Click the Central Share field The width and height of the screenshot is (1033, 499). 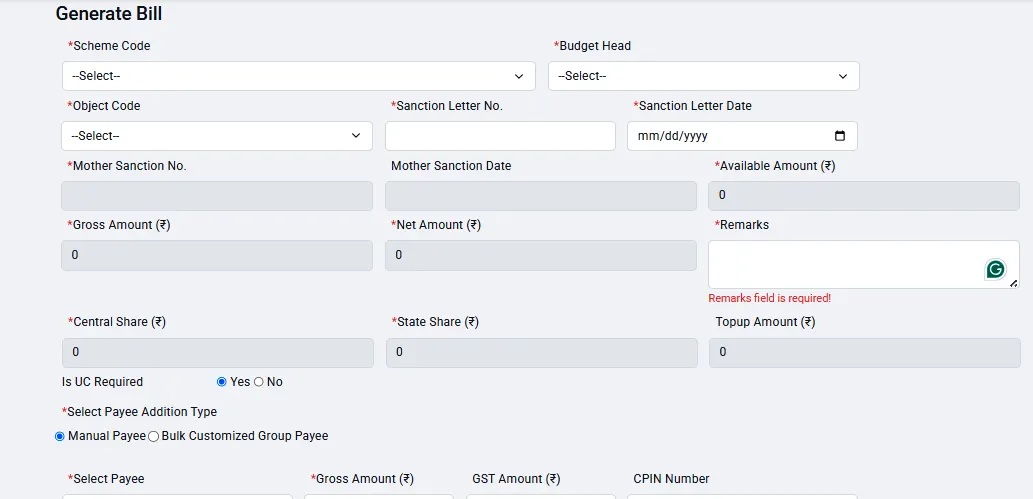pos(217,352)
